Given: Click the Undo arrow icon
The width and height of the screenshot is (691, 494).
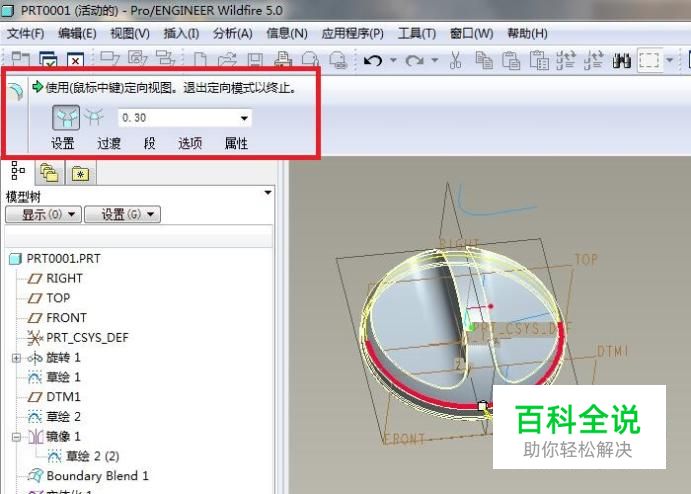Looking at the screenshot, I should click(x=373, y=60).
